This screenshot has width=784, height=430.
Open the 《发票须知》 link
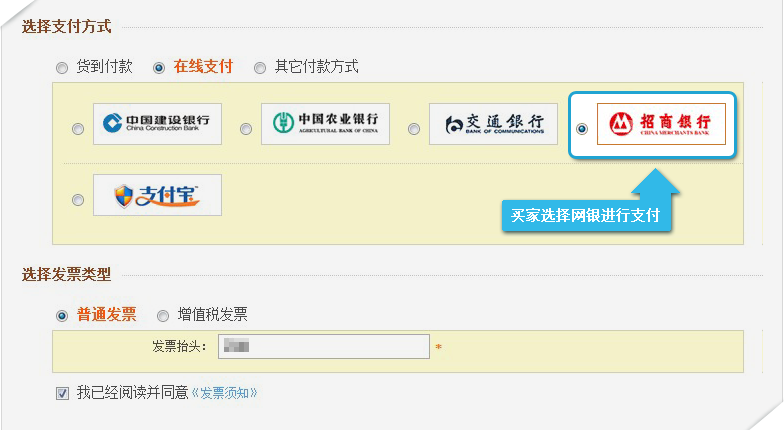coord(224,393)
